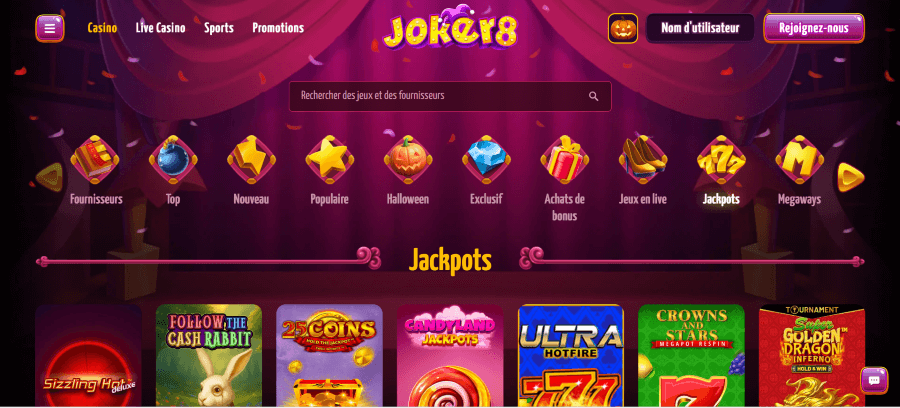Select the Fournisseurs book category icon

point(95,159)
